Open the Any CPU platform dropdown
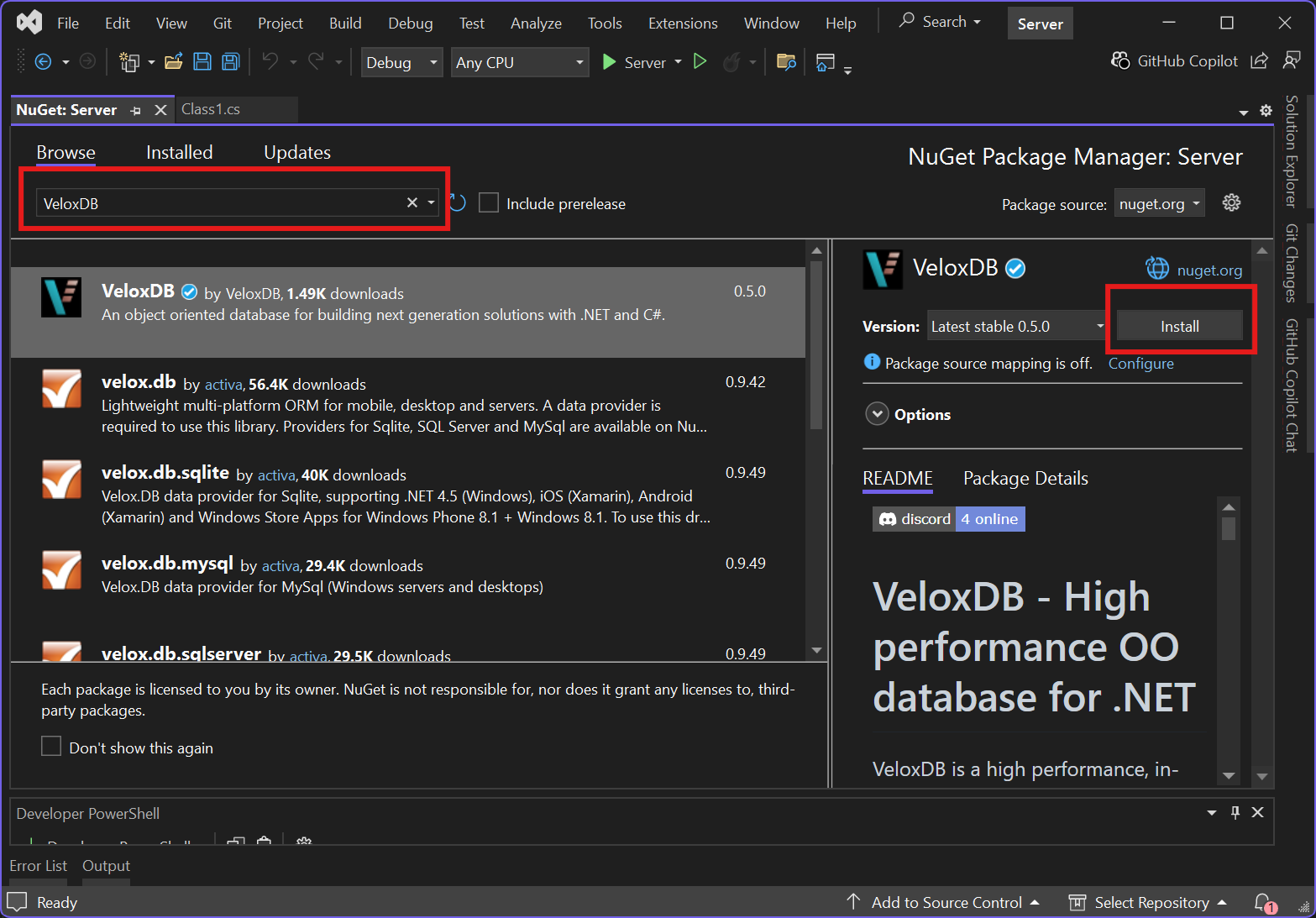The width and height of the screenshot is (1316, 918). [520, 62]
